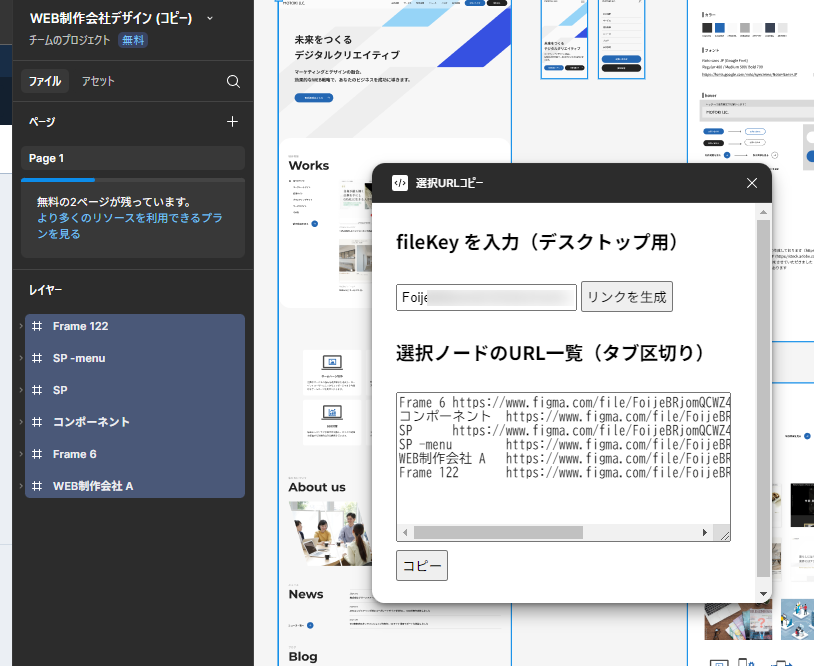Click the frame icon beside SP -menu layer
This screenshot has height=666, width=814.
point(37,358)
